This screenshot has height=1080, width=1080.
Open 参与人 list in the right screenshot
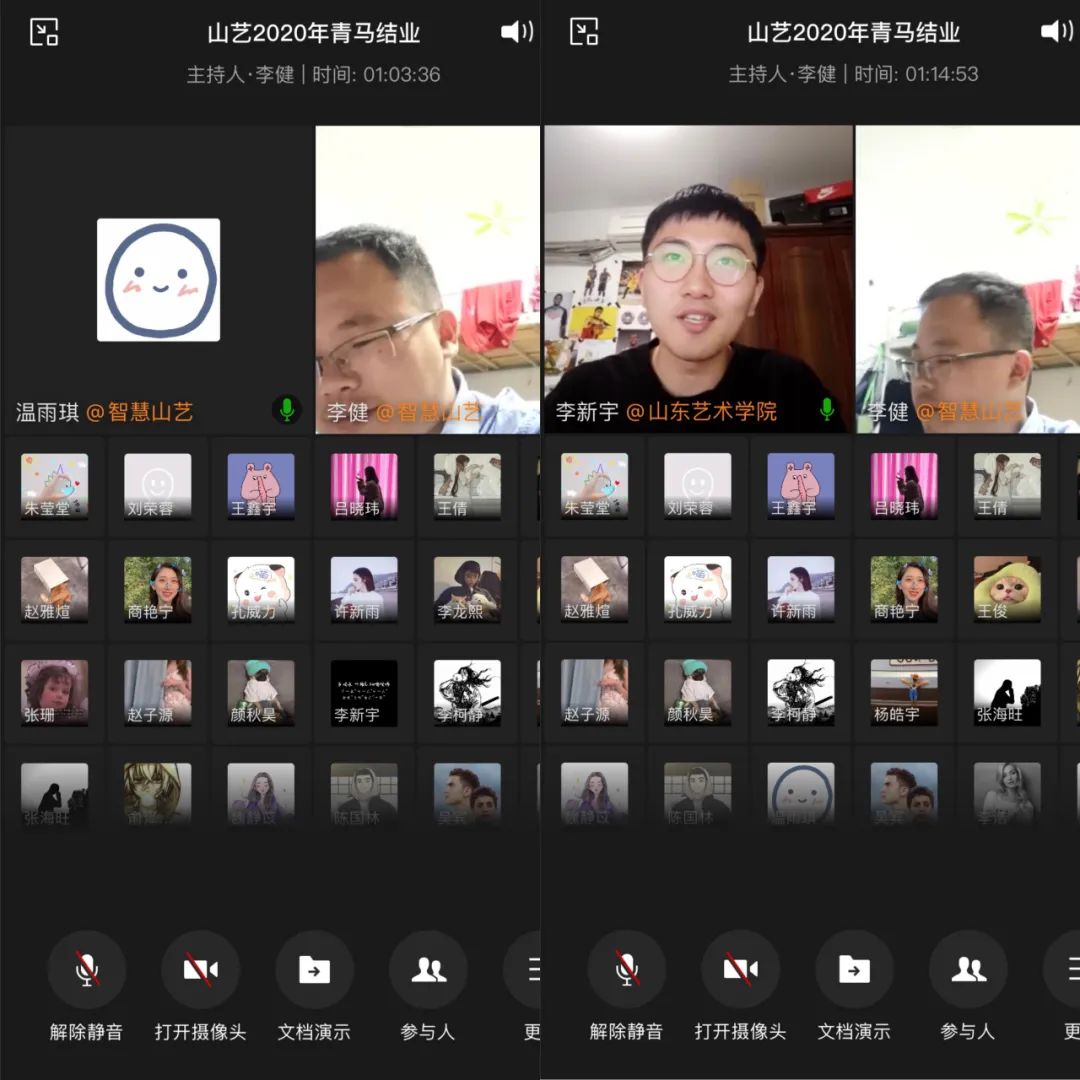point(968,969)
